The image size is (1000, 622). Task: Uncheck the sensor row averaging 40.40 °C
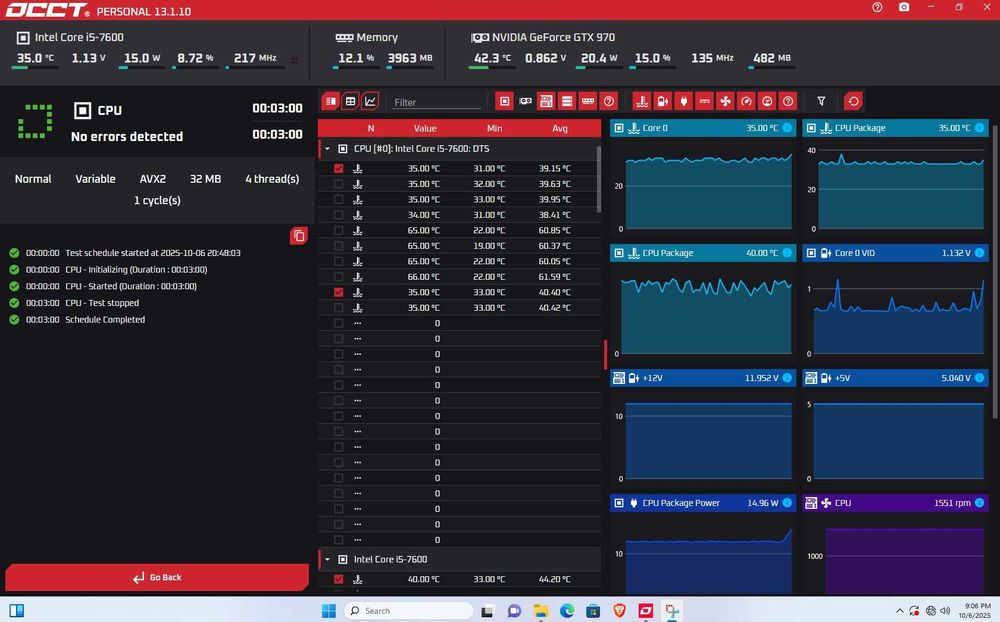click(x=339, y=292)
